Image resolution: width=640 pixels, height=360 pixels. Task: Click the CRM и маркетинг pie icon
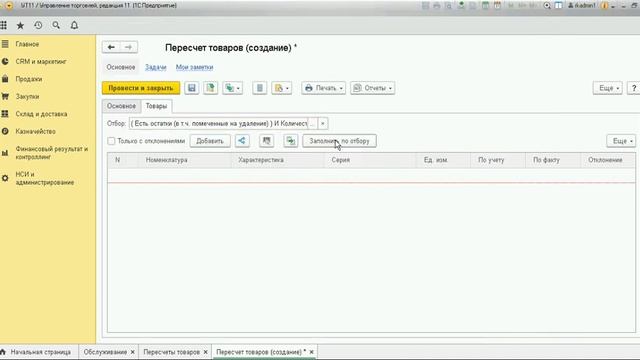(5, 61)
